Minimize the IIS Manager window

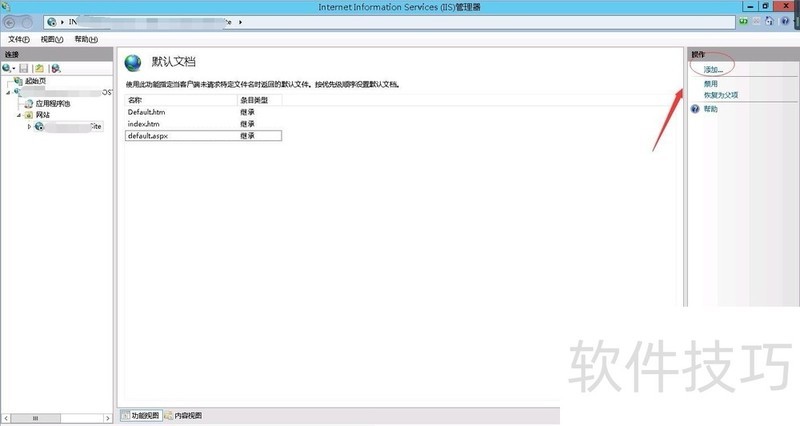[x=749, y=7]
